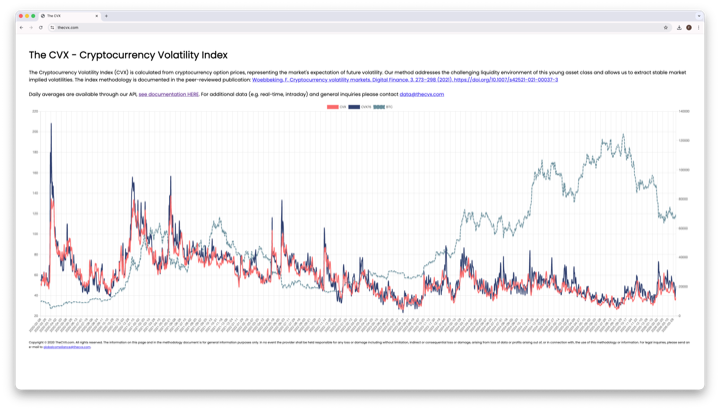
Task: Bookmark this page with the star icon
Action: (666, 28)
